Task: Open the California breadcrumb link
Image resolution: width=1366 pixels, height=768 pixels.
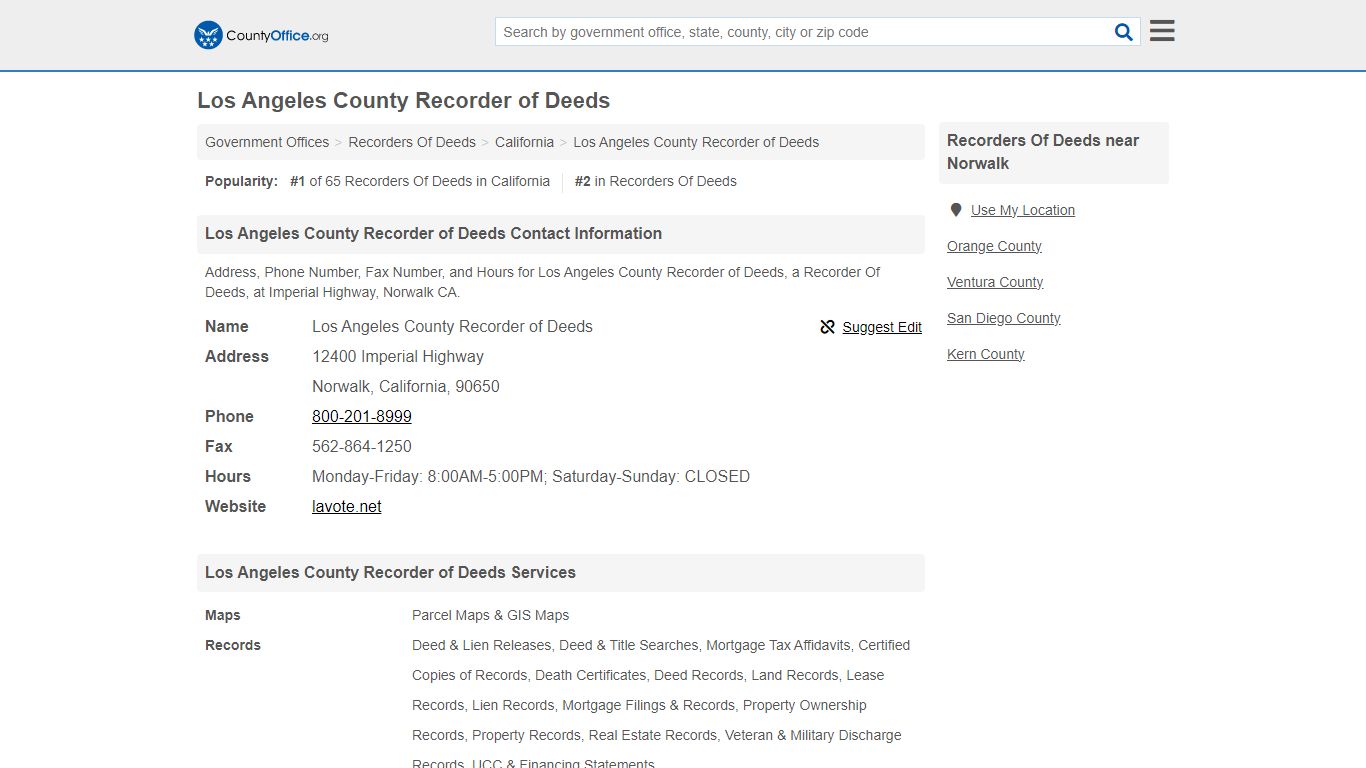Action: coord(524,142)
